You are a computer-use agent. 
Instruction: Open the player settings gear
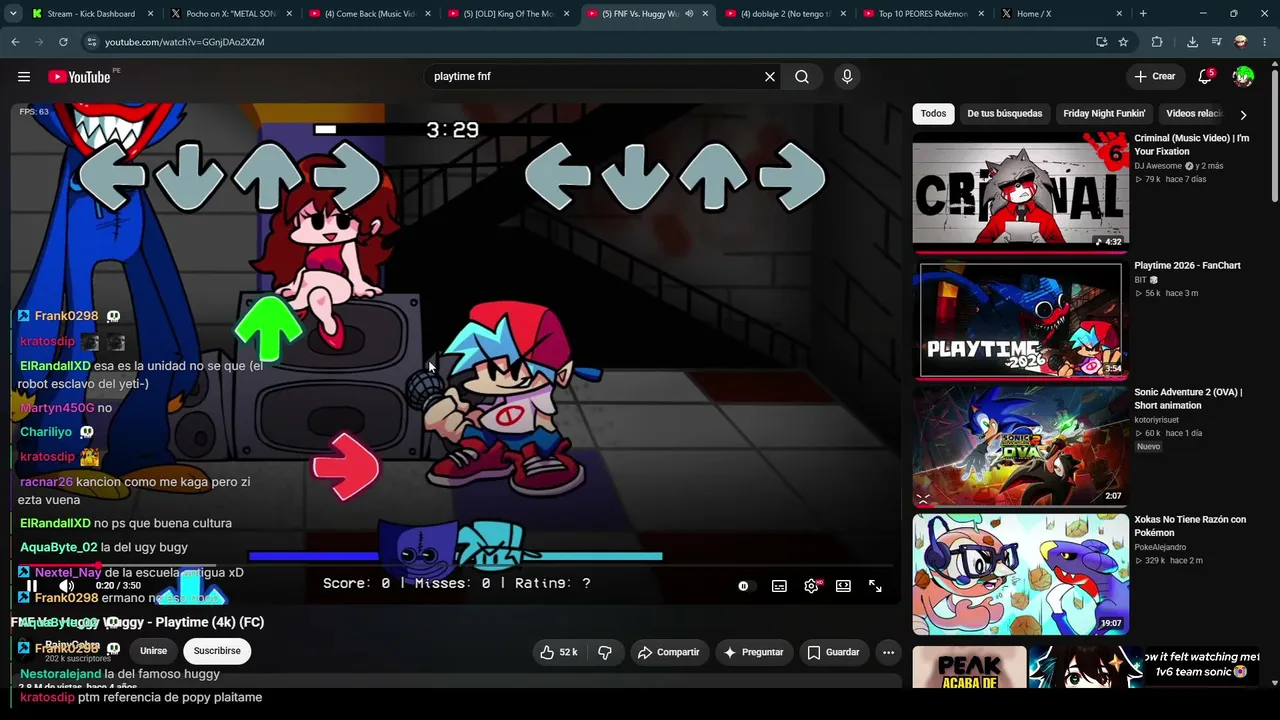[811, 586]
